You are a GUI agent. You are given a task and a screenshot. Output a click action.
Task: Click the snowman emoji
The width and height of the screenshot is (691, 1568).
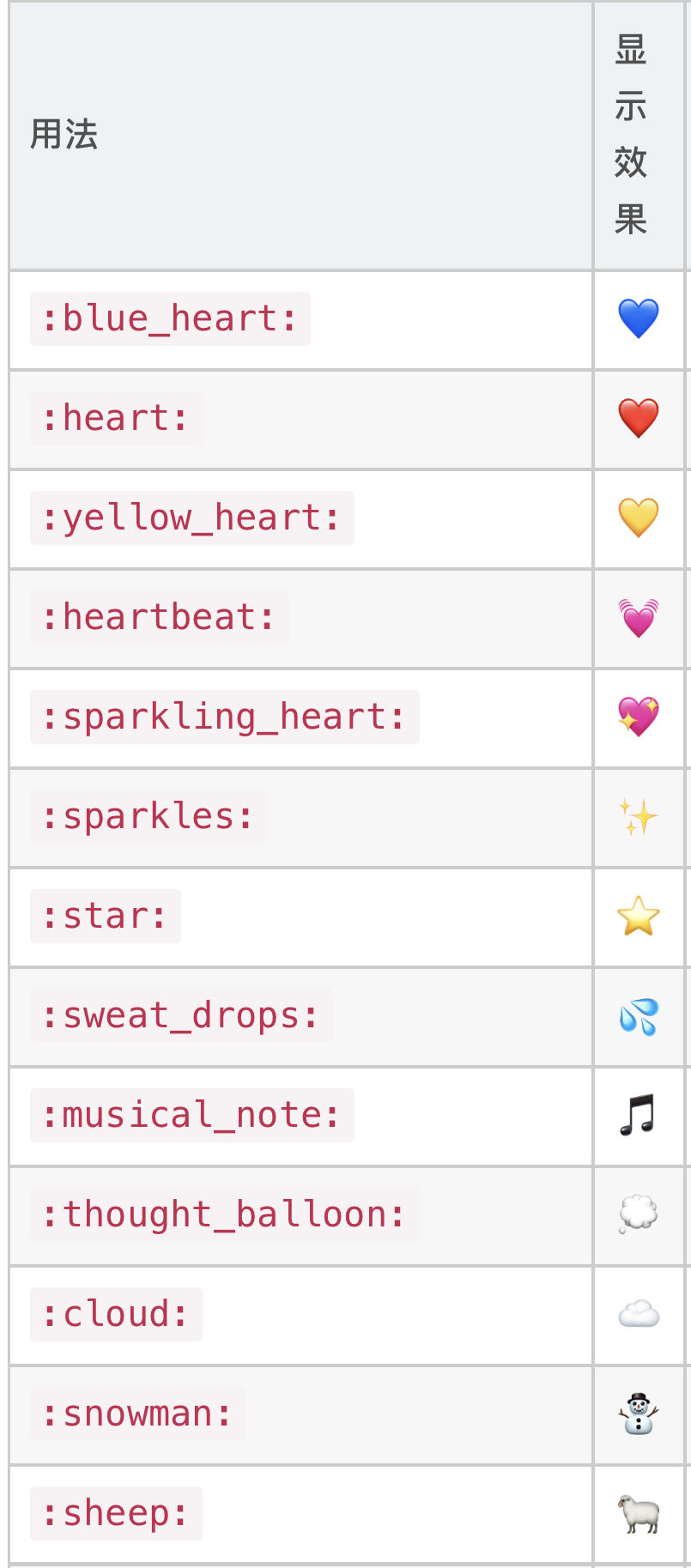click(639, 1414)
